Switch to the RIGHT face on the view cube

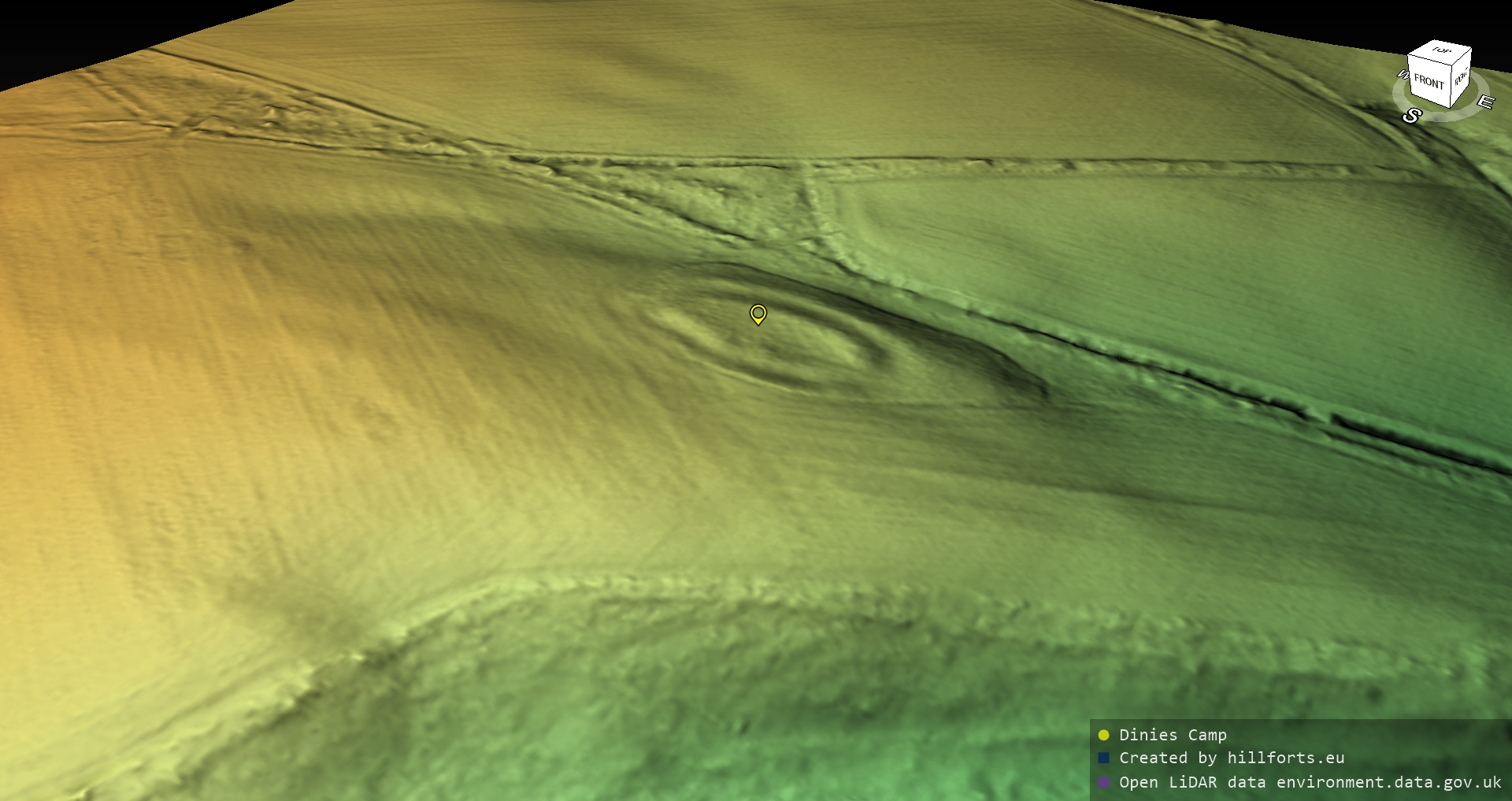pyautogui.click(x=1462, y=78)
